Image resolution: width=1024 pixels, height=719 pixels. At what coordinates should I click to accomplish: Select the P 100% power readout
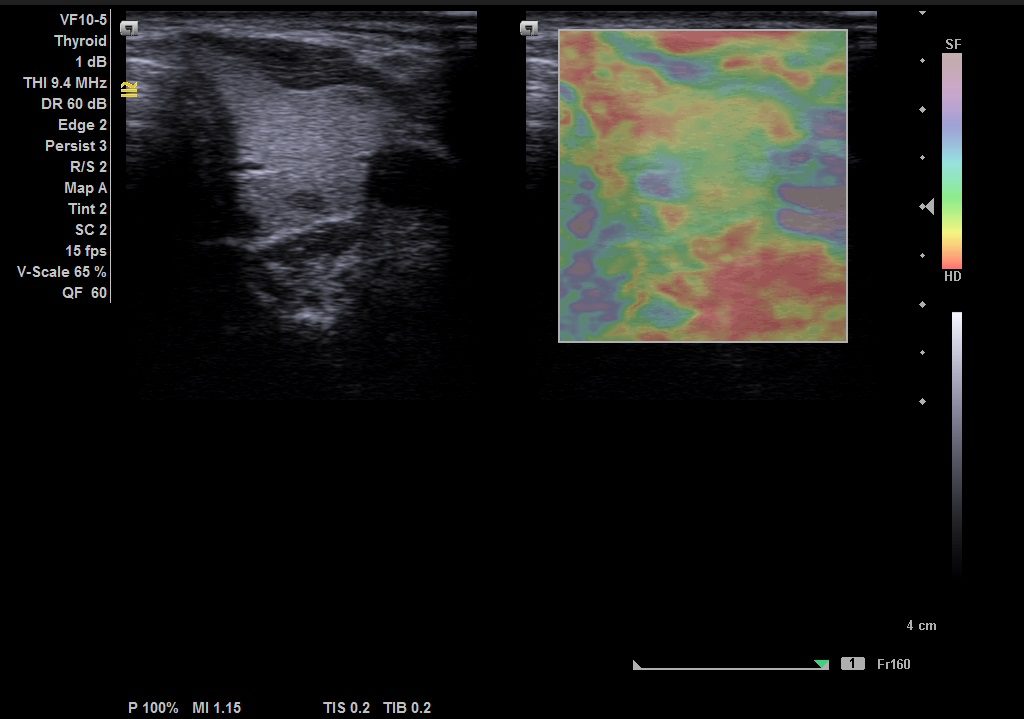pyautogui.click(x=153, y=708)
